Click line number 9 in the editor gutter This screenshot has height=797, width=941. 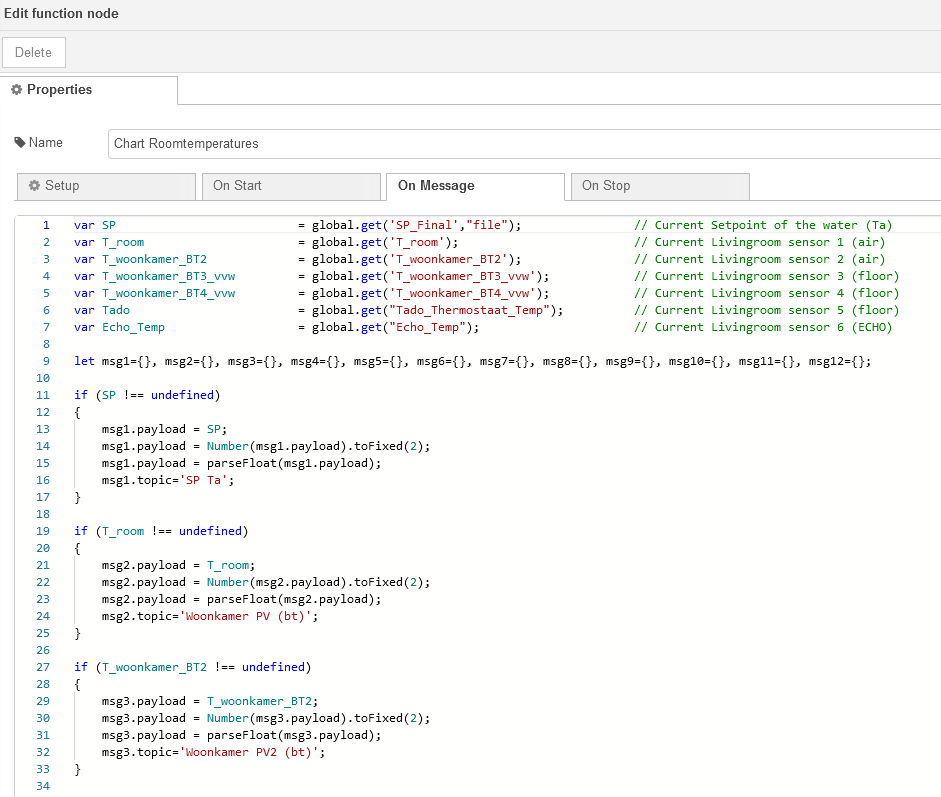pos(45,361)
